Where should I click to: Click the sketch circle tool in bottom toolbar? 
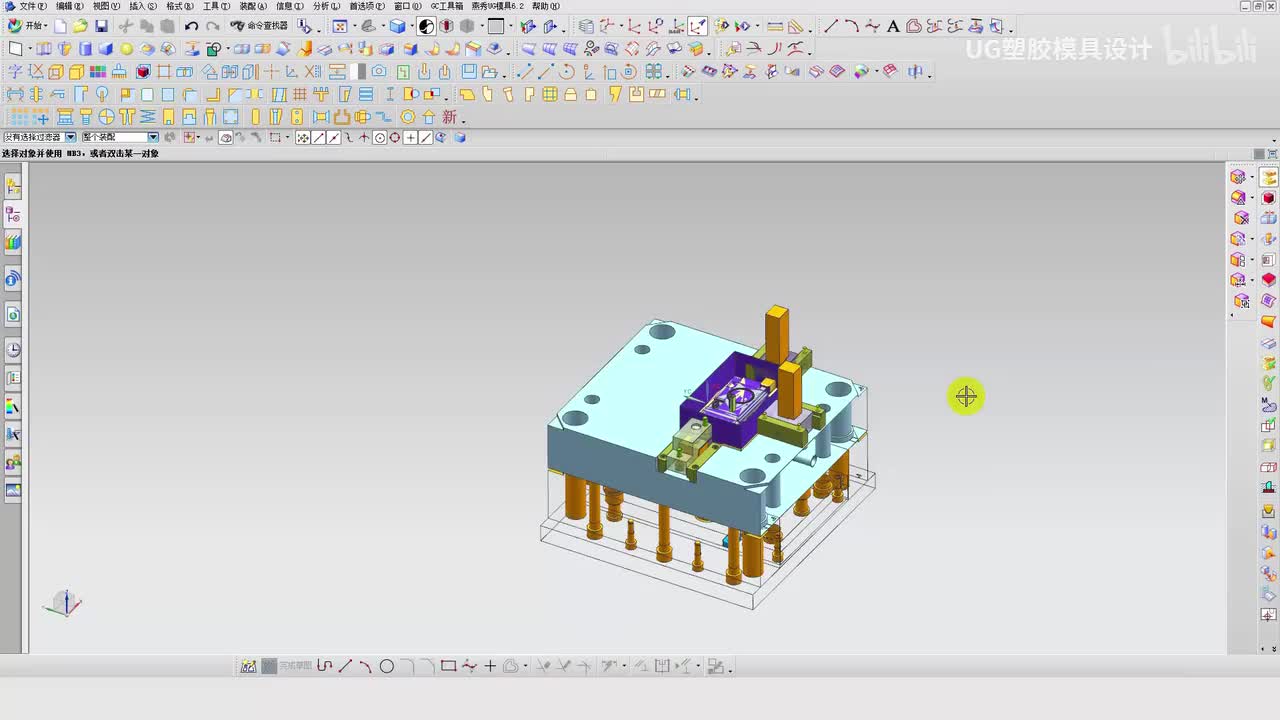[386, 666]
